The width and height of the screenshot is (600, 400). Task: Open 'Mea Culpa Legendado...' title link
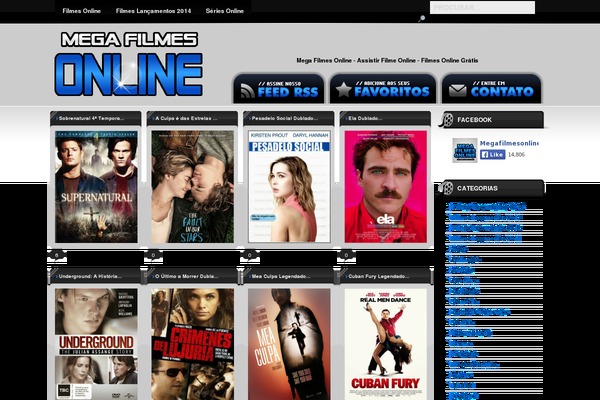(281, 276)
